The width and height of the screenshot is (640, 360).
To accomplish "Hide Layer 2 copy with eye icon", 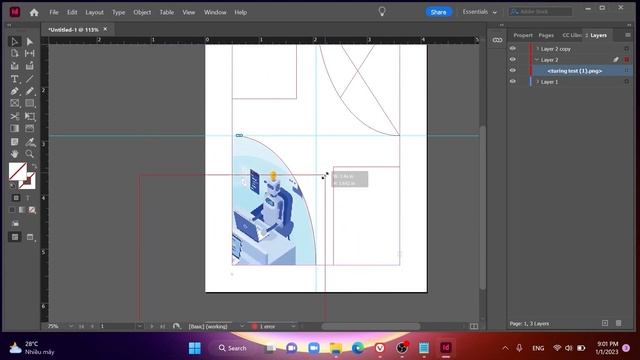I will pos(513,49).
